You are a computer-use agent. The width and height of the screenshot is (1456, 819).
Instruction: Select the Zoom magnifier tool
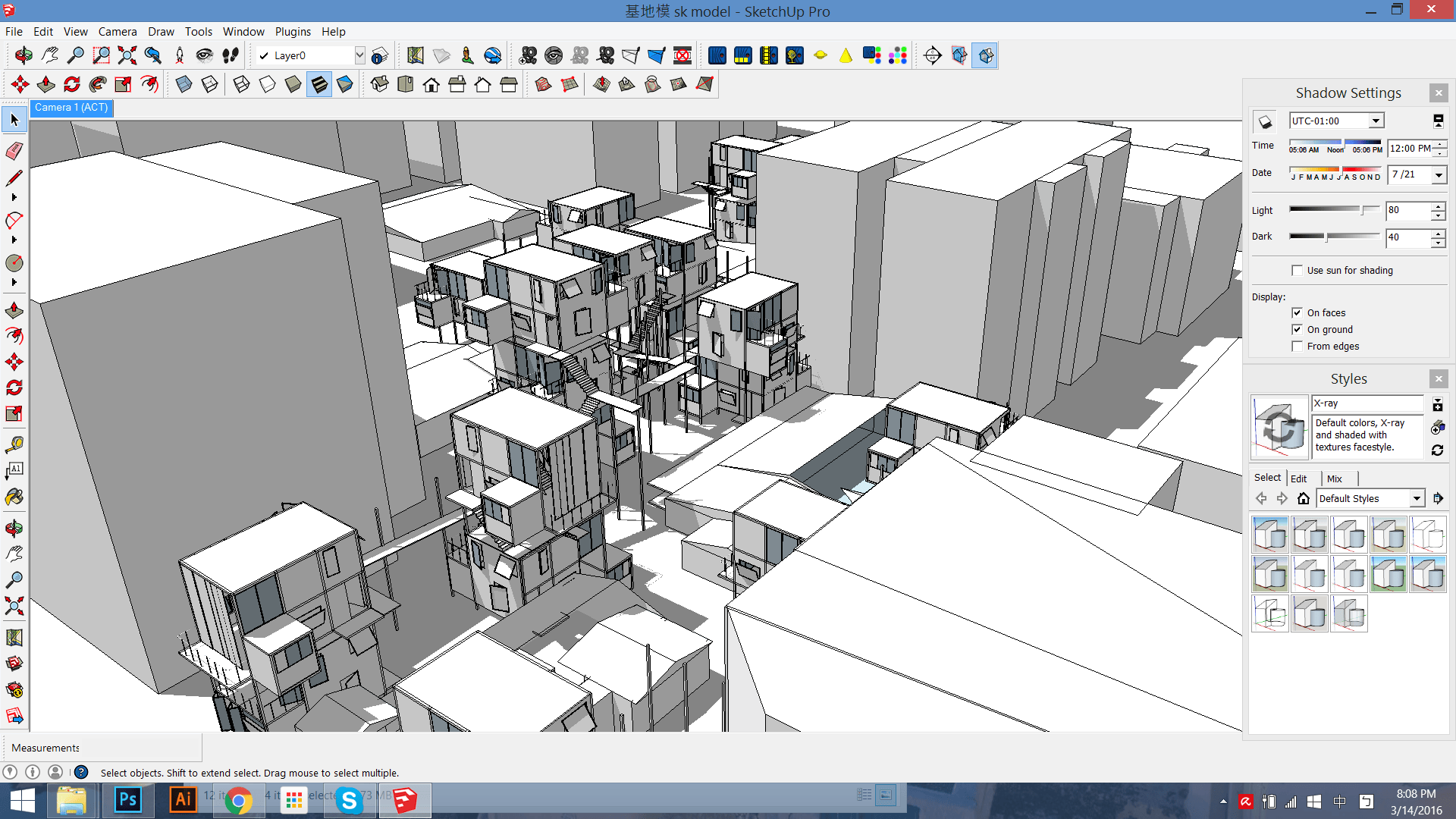[x=75, y=55]
